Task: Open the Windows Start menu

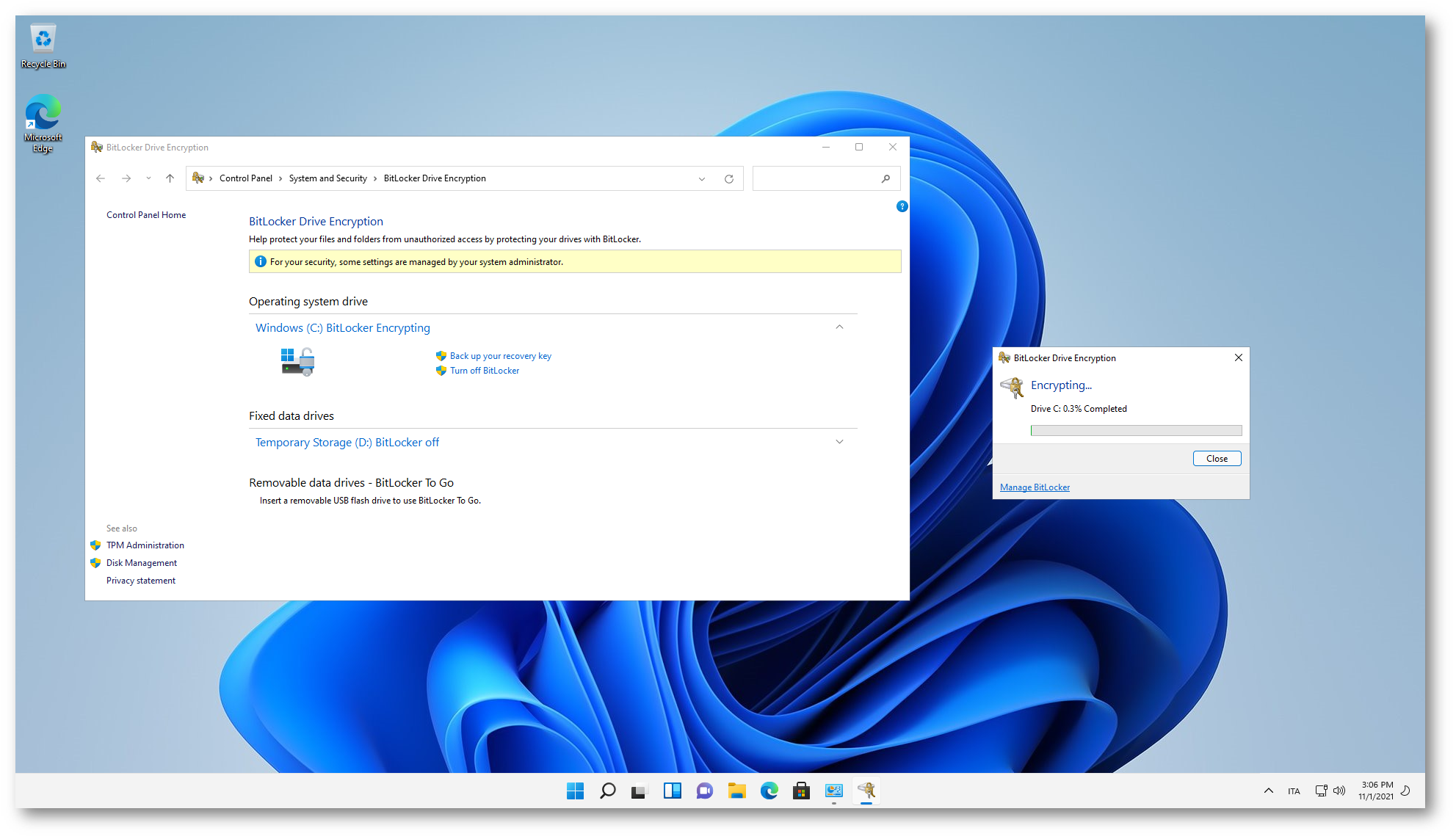Action: (x=575, y=791)
